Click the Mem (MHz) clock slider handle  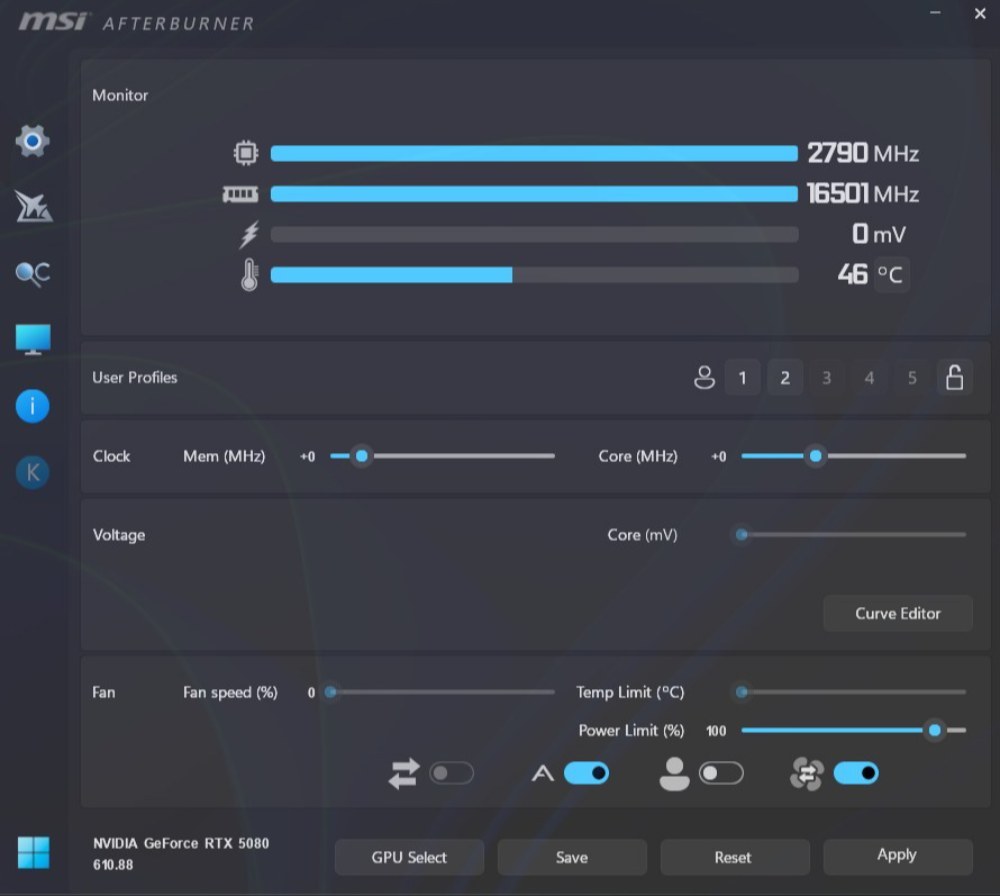click(362, 456)
